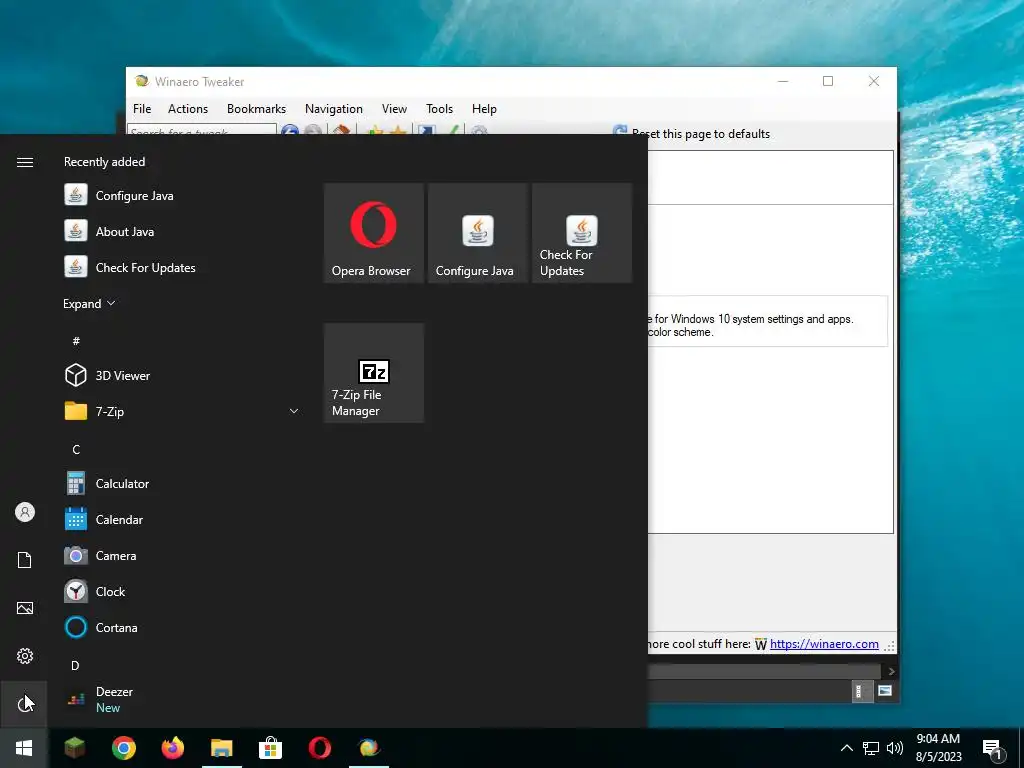The height and width of the screenshot is (768, 1024).
Task: Open Microsoft Store from the taskbar
Action: (270, 748)
